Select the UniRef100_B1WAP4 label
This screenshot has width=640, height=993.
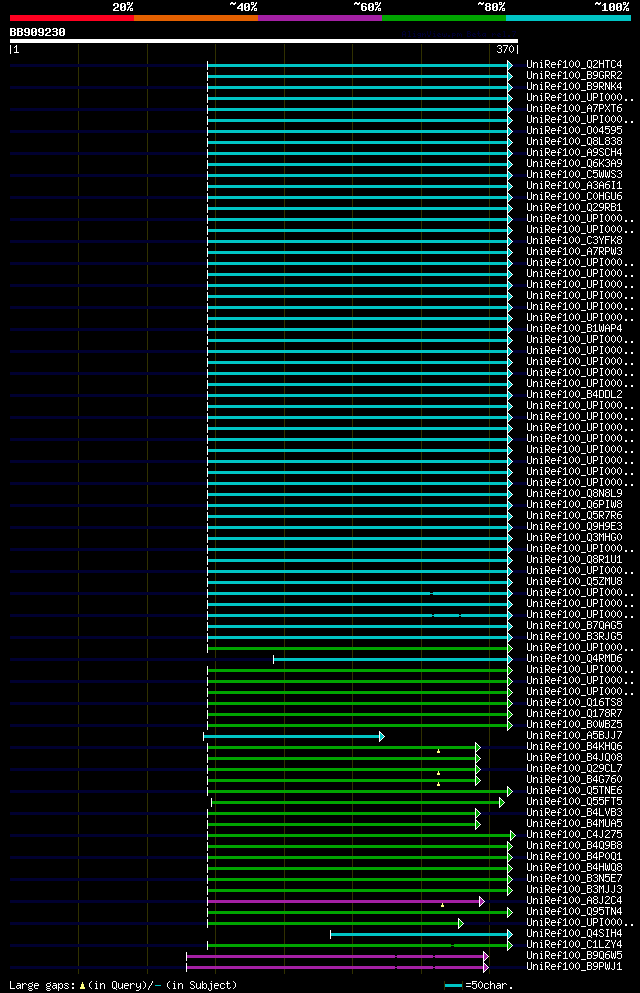point(574,329)
